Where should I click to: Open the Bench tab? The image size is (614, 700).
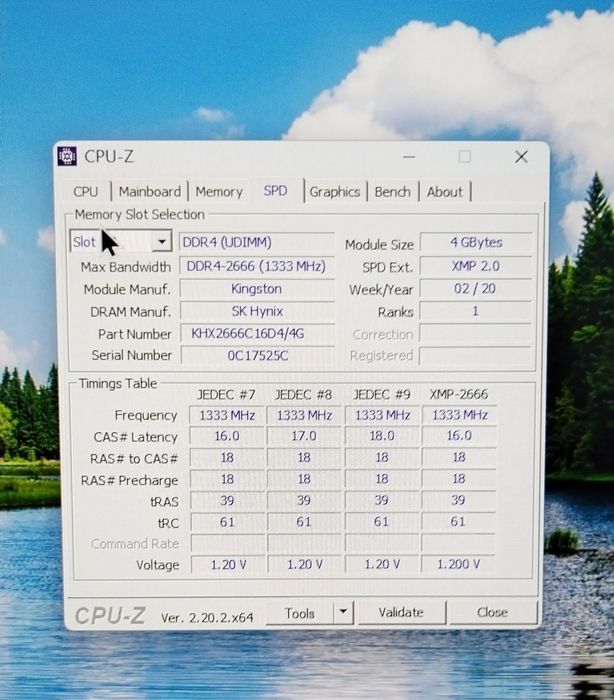pos(393,192)
